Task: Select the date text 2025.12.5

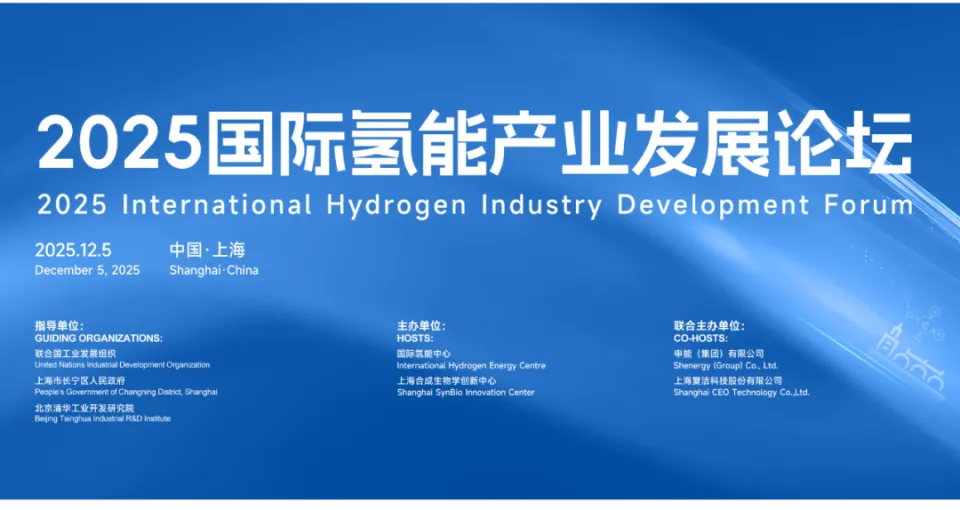Action: coord(73,250)
